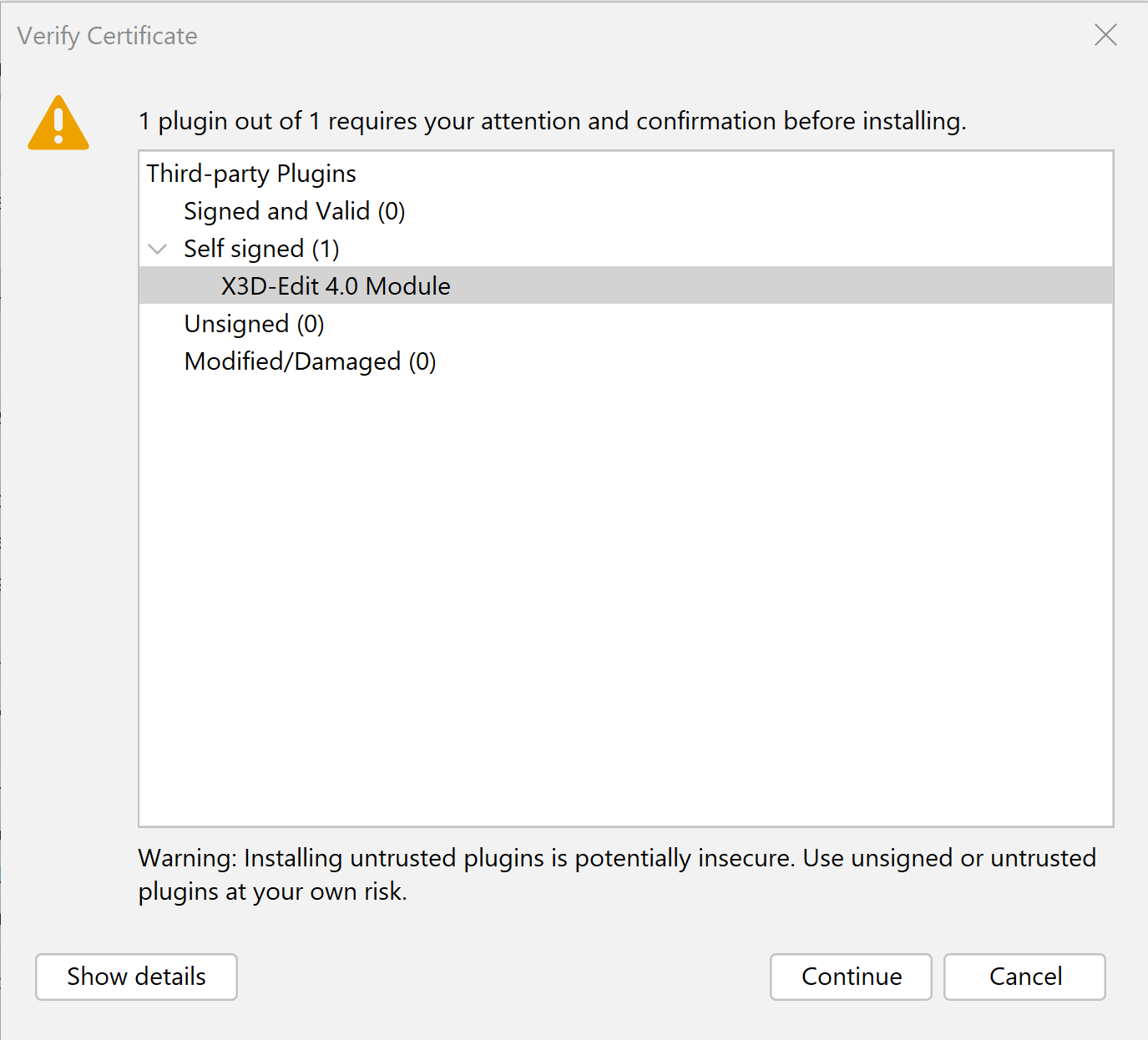
Task: Open Show details for the certificate
Action: coord(136,977)
